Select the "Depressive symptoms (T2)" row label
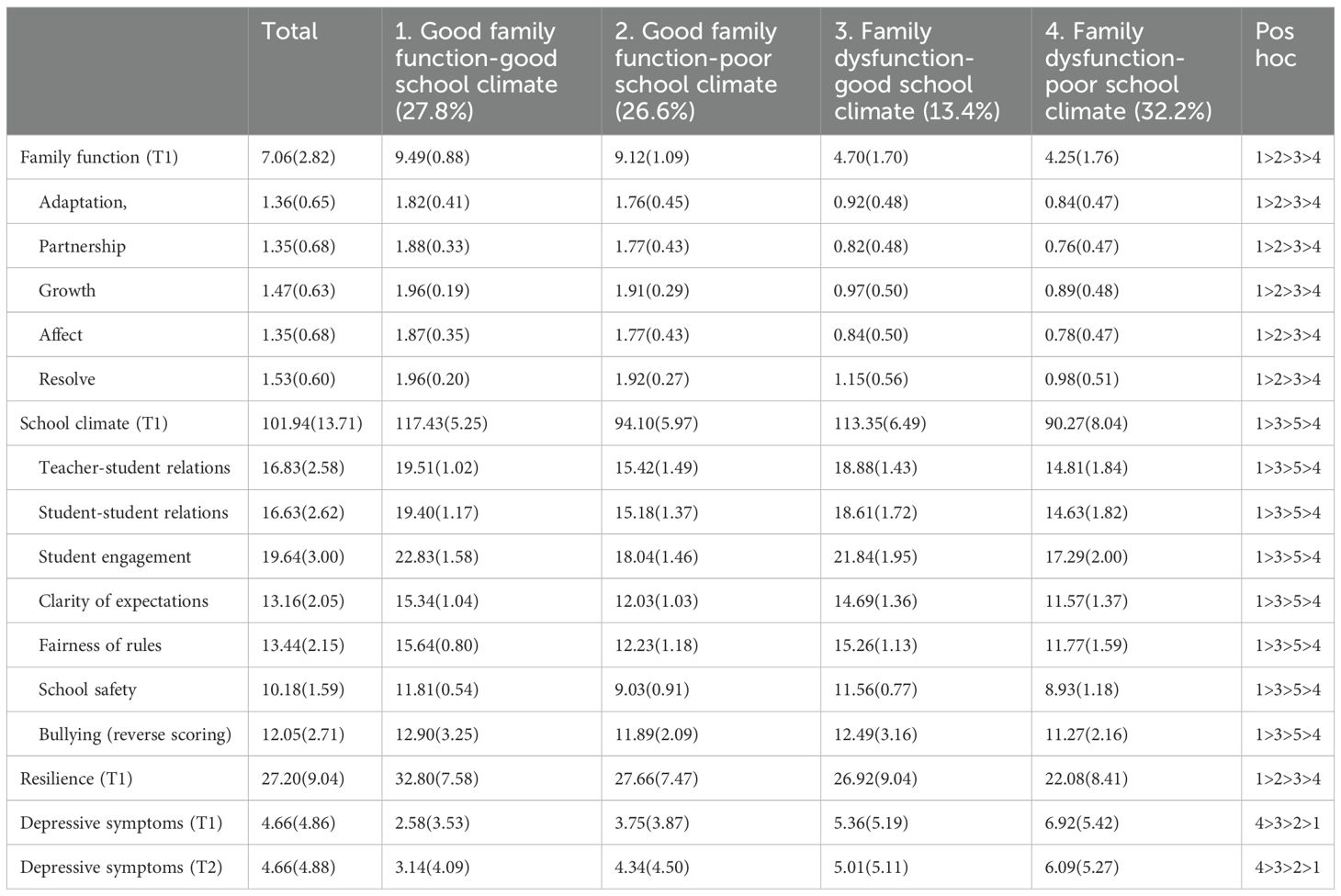Screen dimensions: 1341x896 pyautogui.click(x=121, y=868)
